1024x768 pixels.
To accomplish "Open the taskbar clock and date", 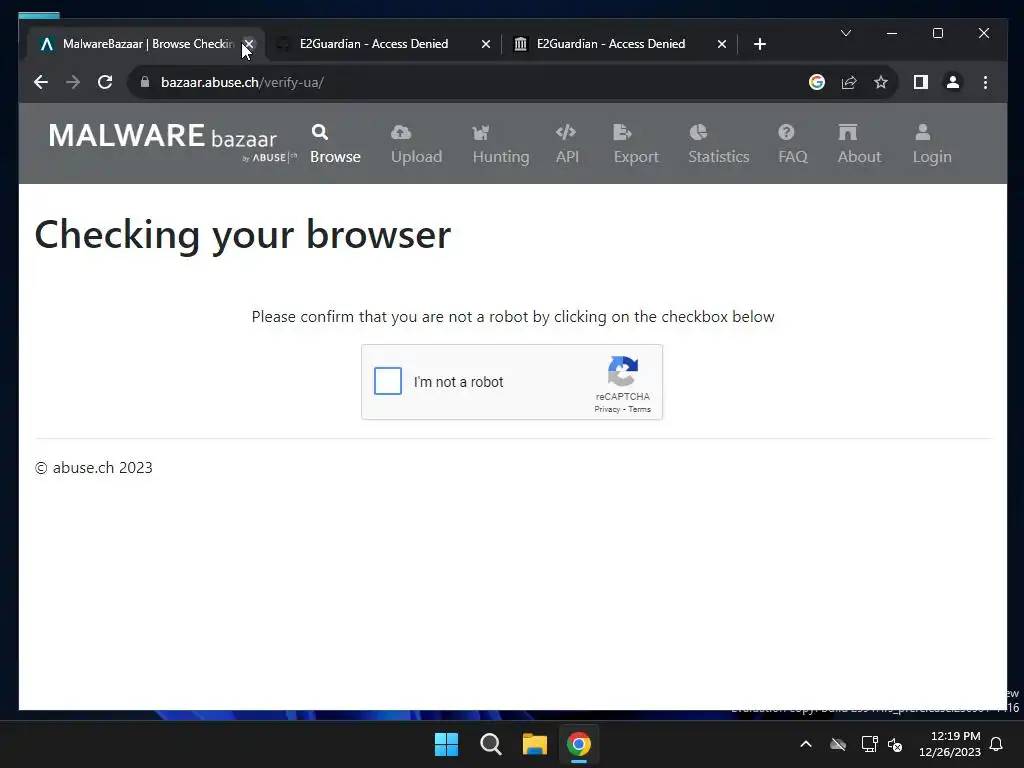I will click(950, 744).
